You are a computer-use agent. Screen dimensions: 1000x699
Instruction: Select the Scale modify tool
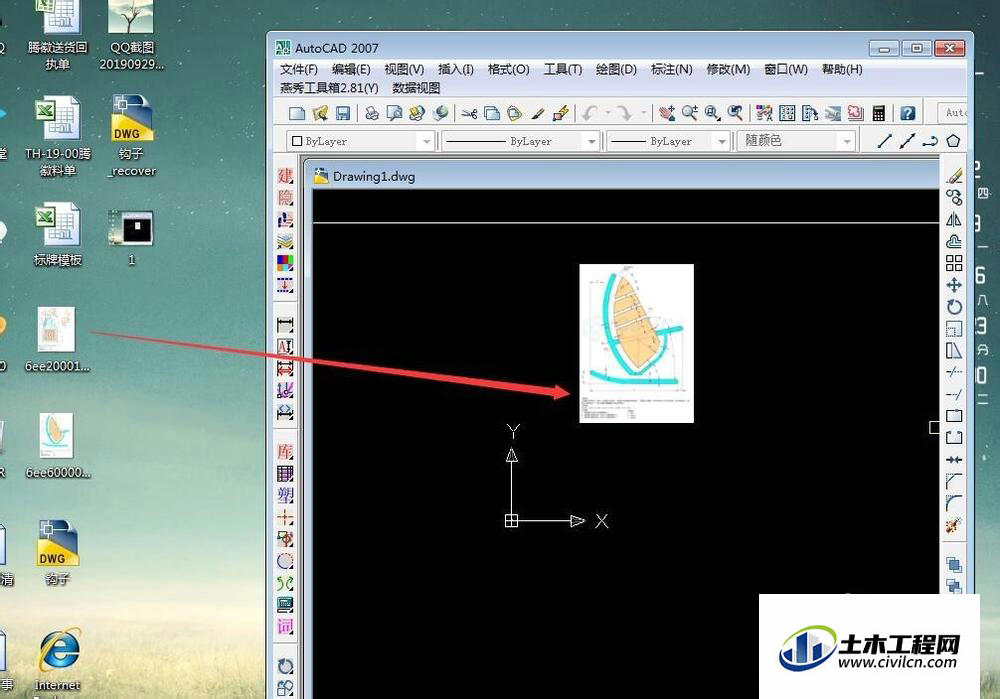(x=954, y=328)
